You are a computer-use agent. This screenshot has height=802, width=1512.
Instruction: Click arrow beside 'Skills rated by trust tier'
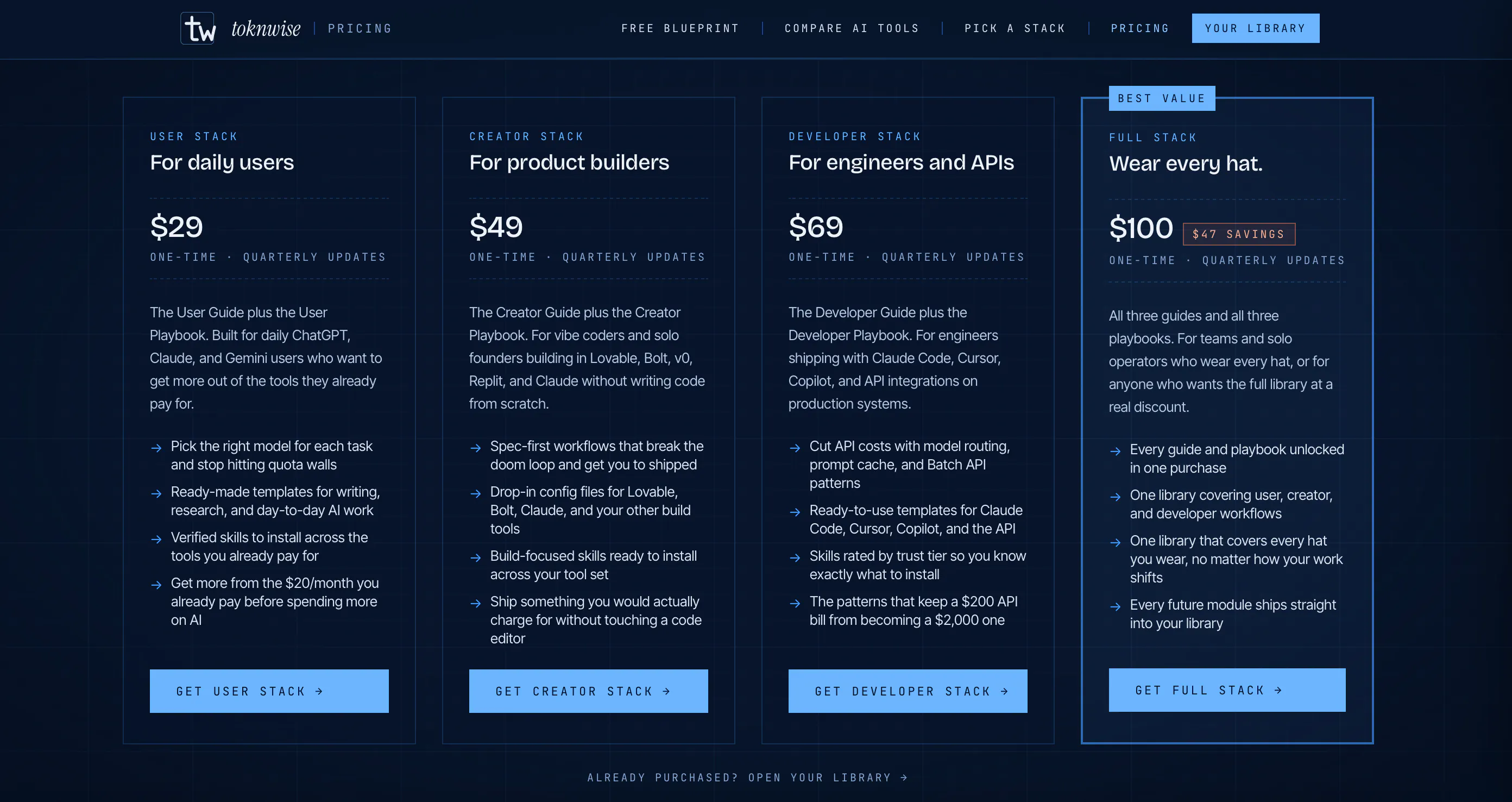coord(795,558)
